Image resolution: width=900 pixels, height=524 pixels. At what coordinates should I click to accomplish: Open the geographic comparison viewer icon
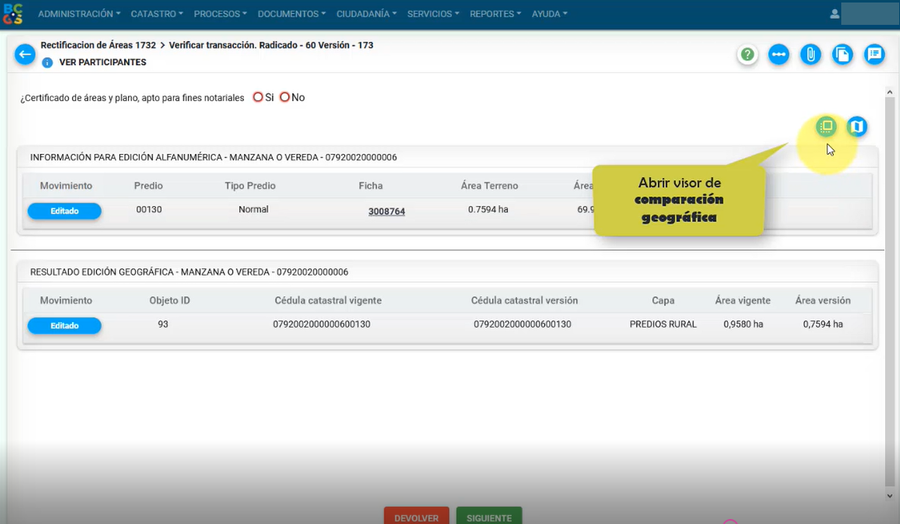point(826,126)
